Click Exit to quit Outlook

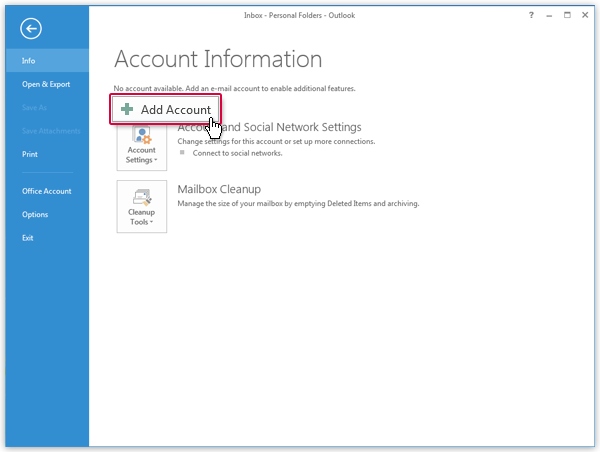28,237
